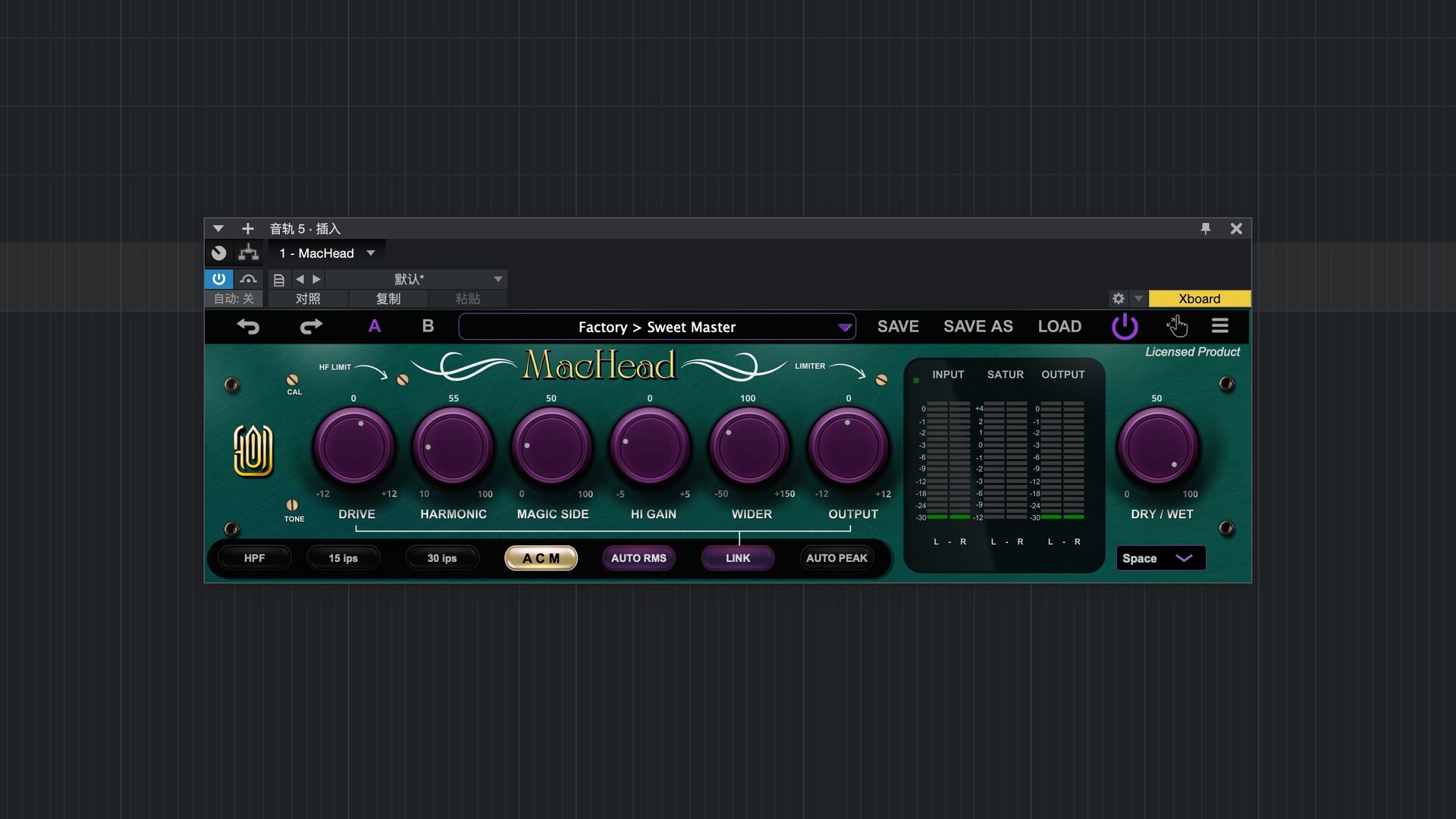Click the SAVE AS button

point(977,326)
